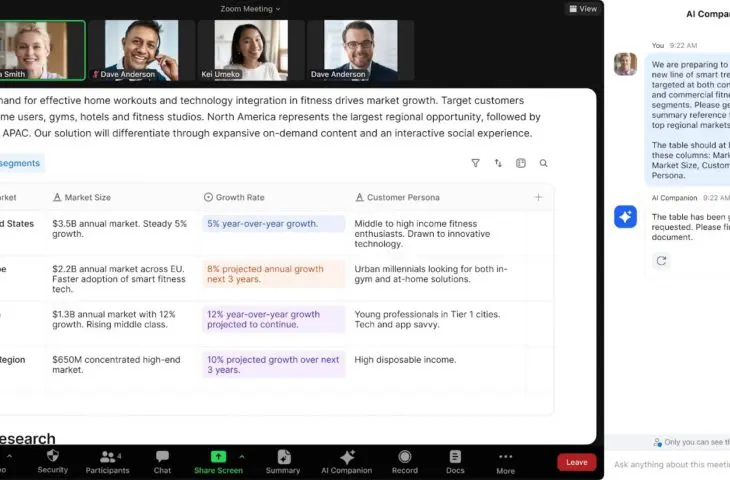Open Docs from the meeting toolbar
The height and width of the screenshot is (480, 730).
455,461
